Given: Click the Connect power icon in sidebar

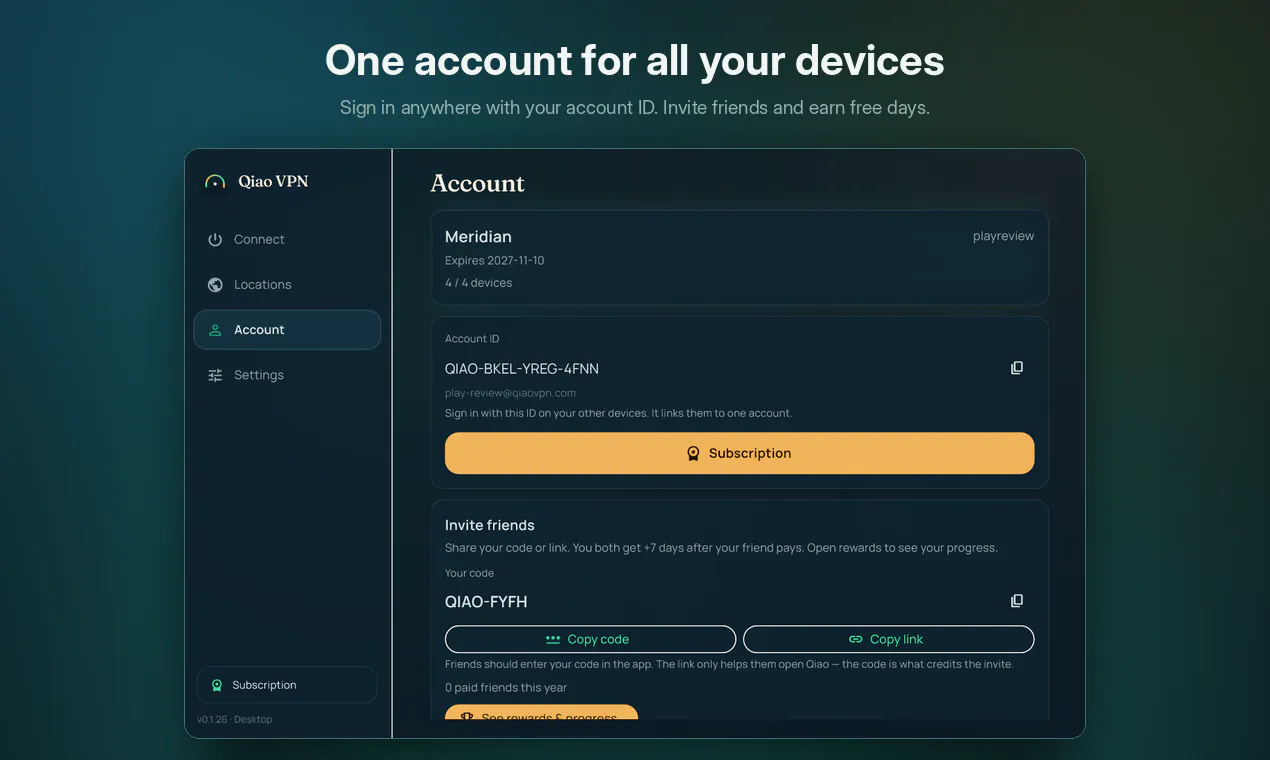Looking at the screenshot, I should (x=215, y=240).
